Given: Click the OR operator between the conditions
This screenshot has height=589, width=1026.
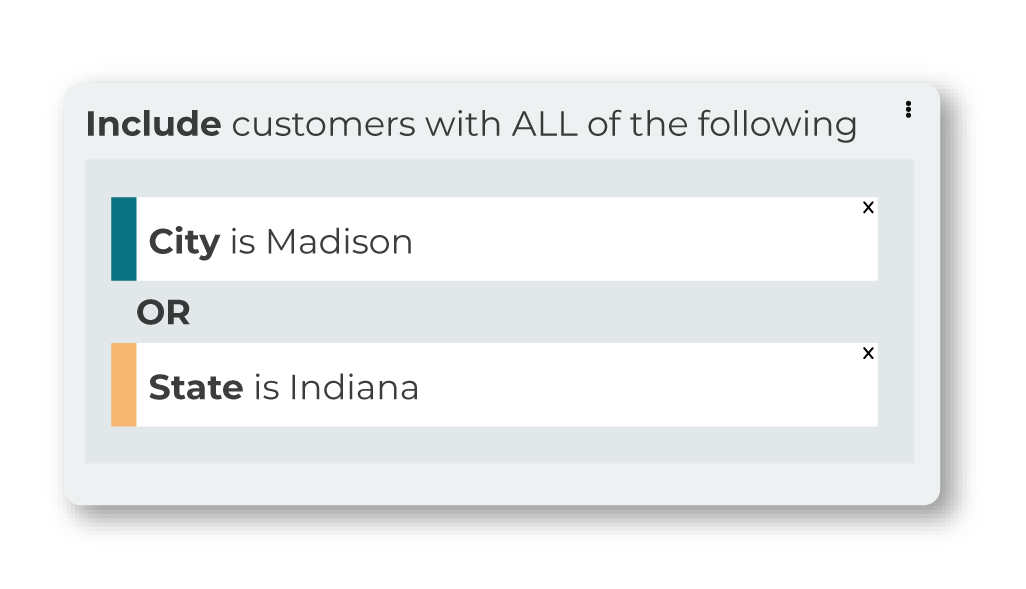Looking at the screenshot, I should pos(163,312).
